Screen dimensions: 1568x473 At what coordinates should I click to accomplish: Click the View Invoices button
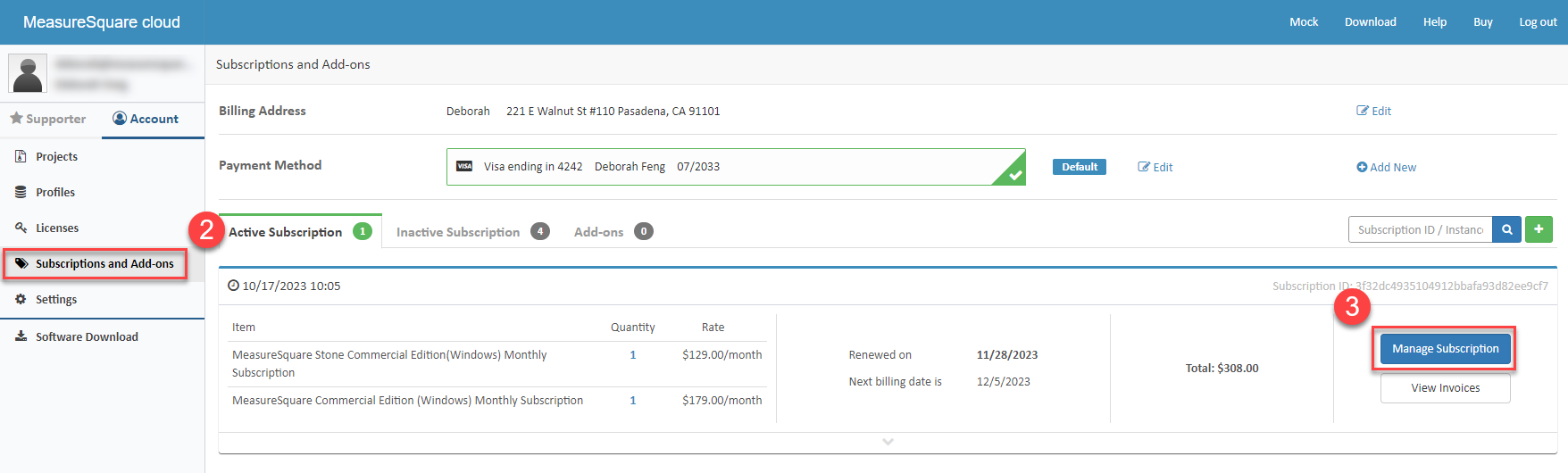(x=1445, y=387)
